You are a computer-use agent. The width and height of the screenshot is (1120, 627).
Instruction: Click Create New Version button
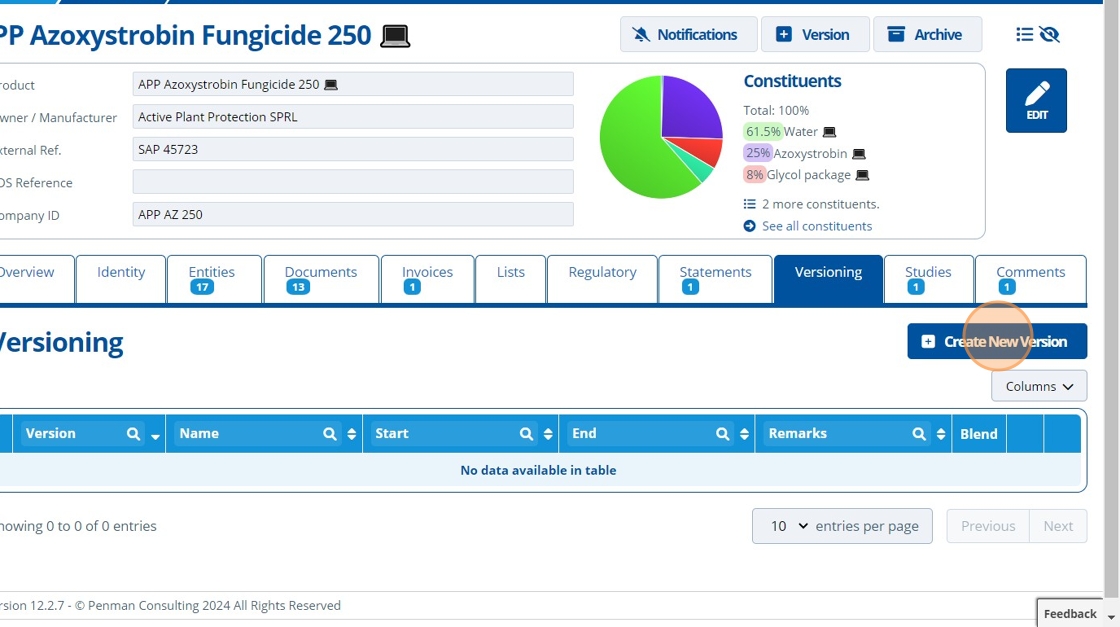click(x=997, y=341)
